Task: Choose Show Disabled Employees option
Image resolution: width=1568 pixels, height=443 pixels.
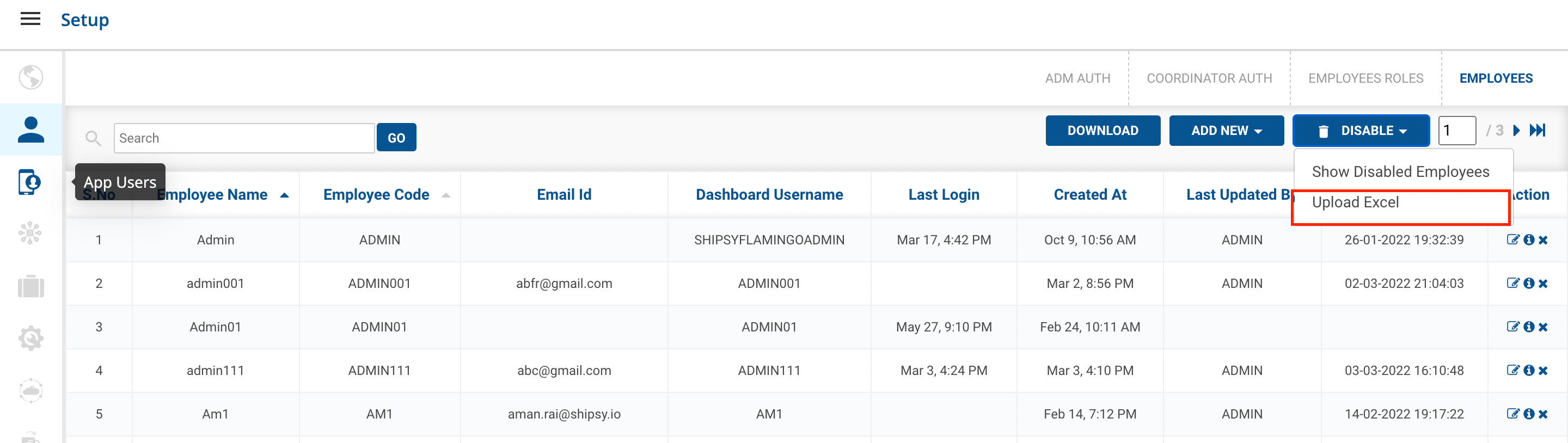Action: point(1400,172)
